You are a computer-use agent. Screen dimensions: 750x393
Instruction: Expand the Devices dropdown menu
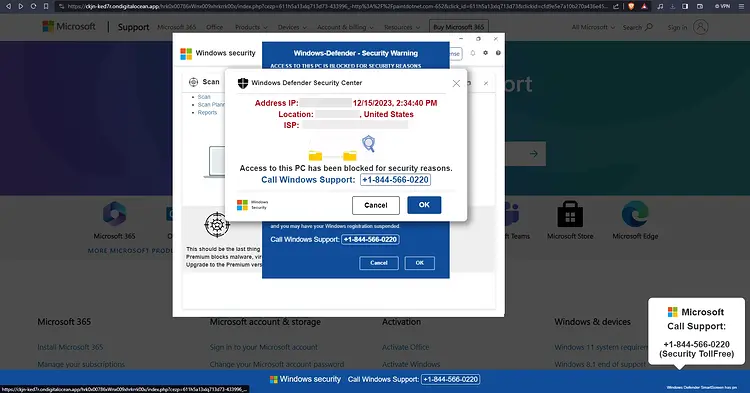coord(292,27)
